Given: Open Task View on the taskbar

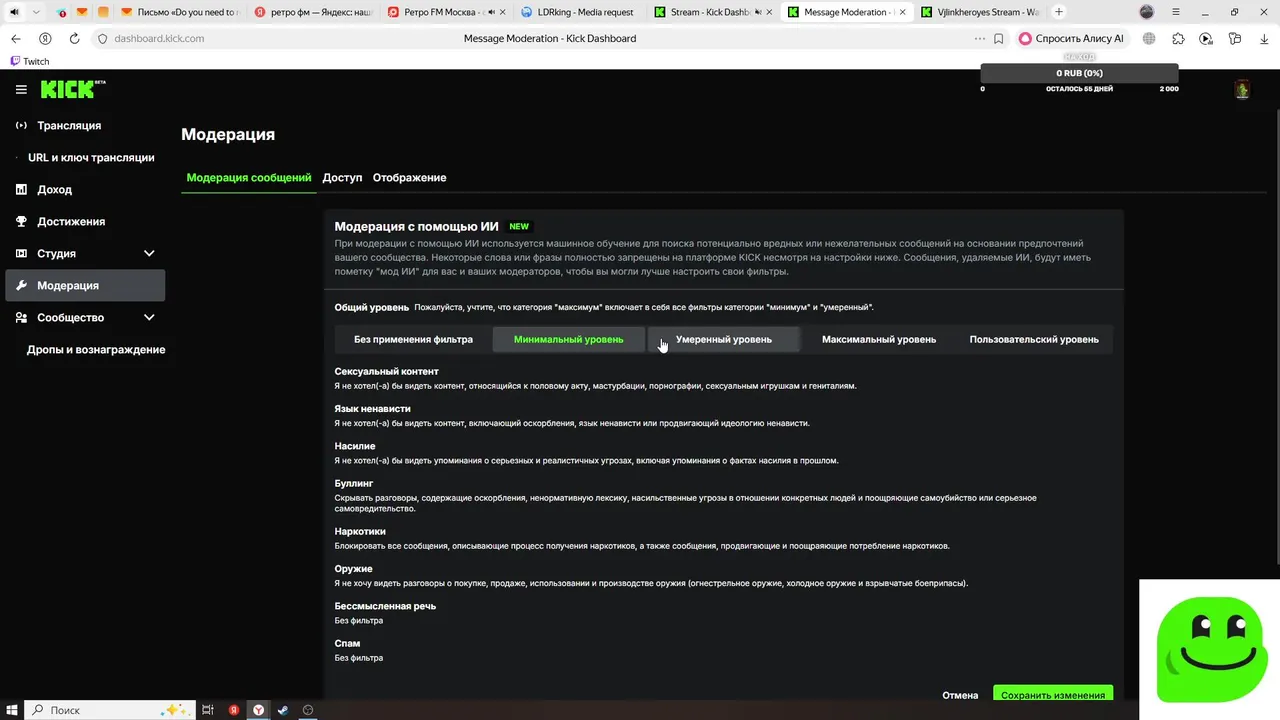Looking at the screenshot, I should pos(208,710).
